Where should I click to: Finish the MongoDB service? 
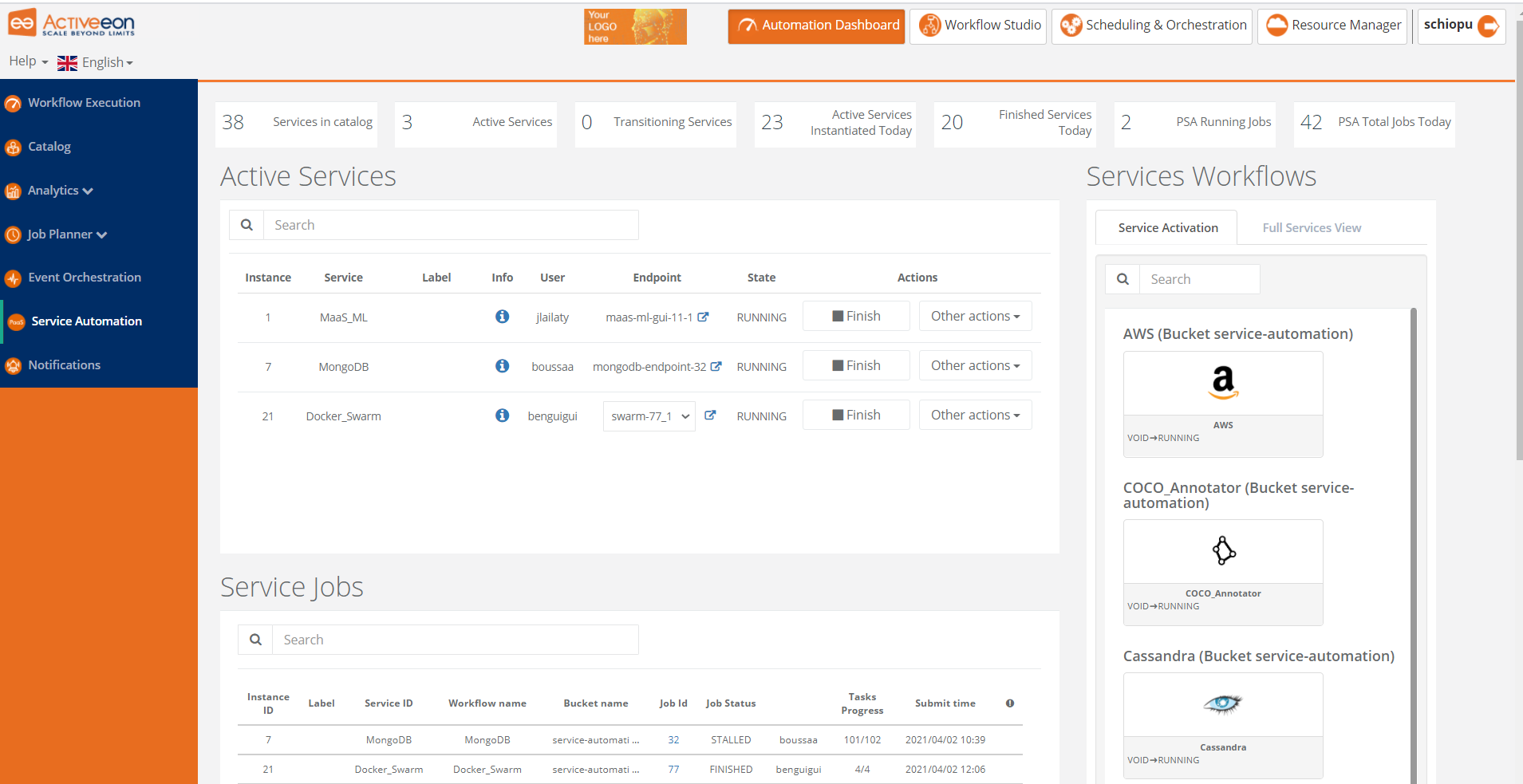pos(856,365)
